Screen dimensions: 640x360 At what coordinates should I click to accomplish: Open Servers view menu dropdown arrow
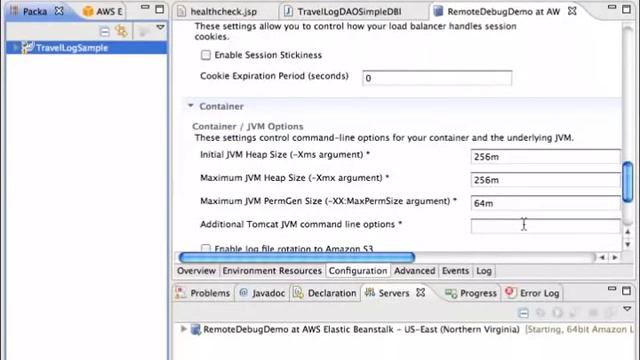tap(627, 309)
